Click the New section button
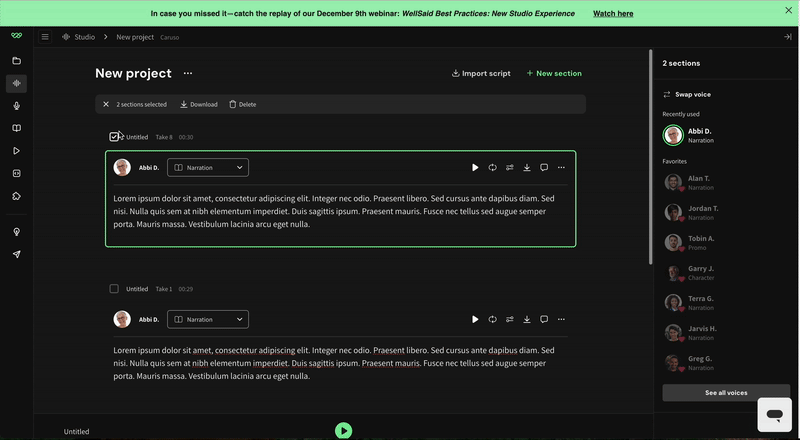800x440 pixels. tap(554, 73)
